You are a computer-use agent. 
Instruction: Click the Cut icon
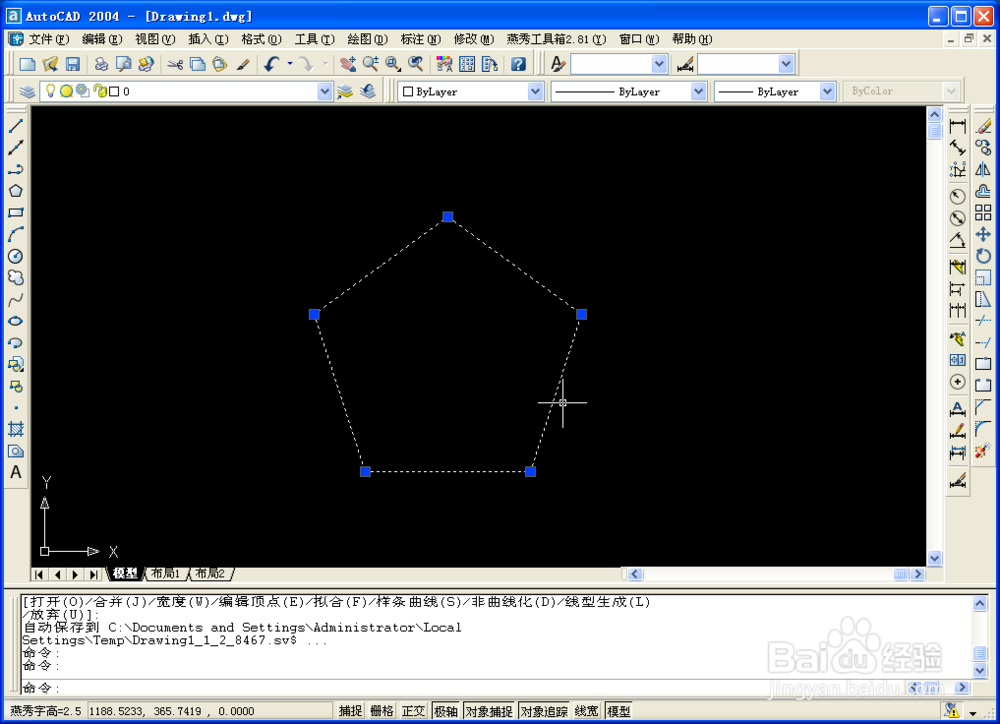pyautogui.click(x=175, y=64)
